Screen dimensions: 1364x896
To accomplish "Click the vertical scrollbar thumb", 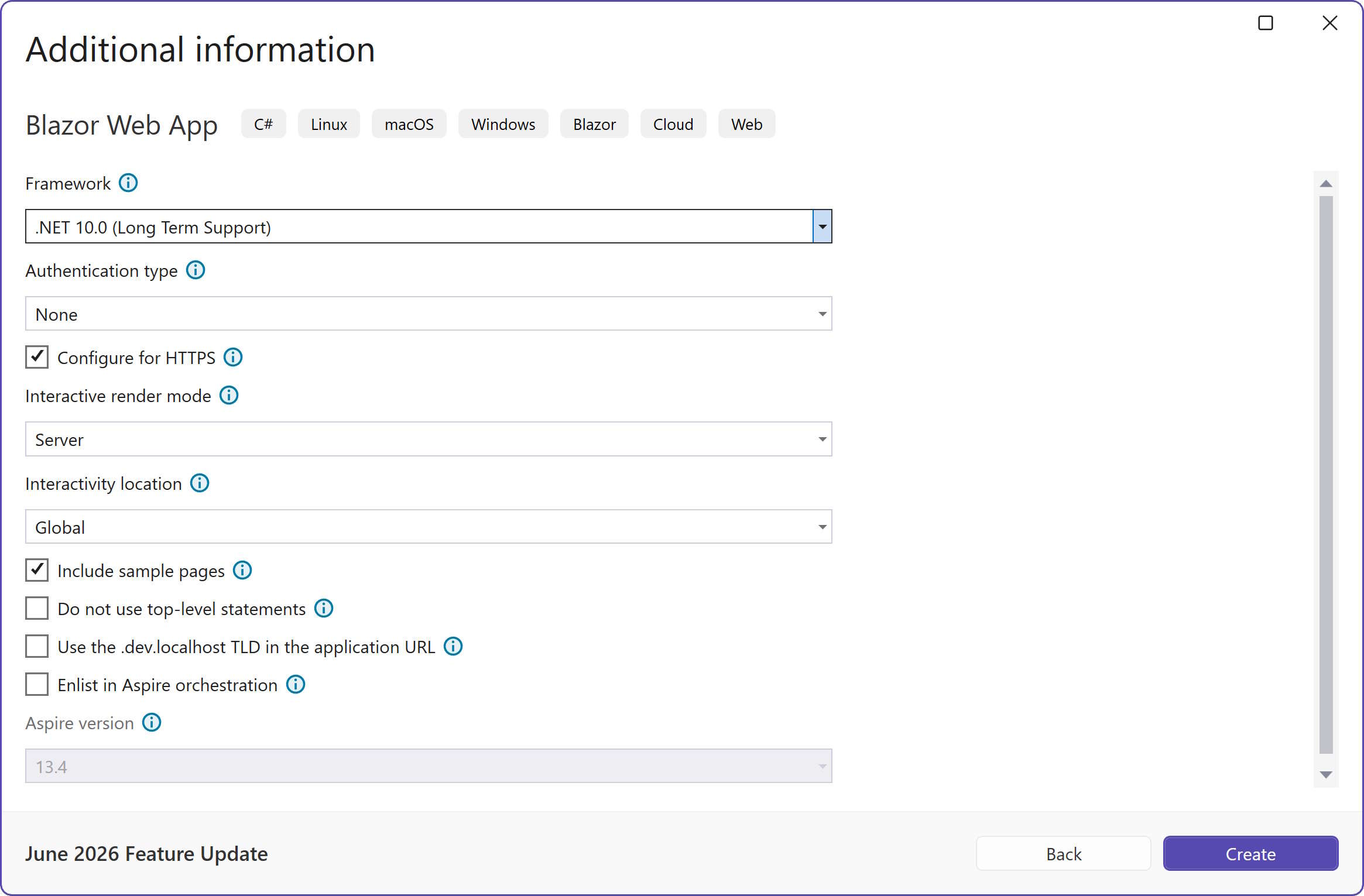I will [1326, 475].
